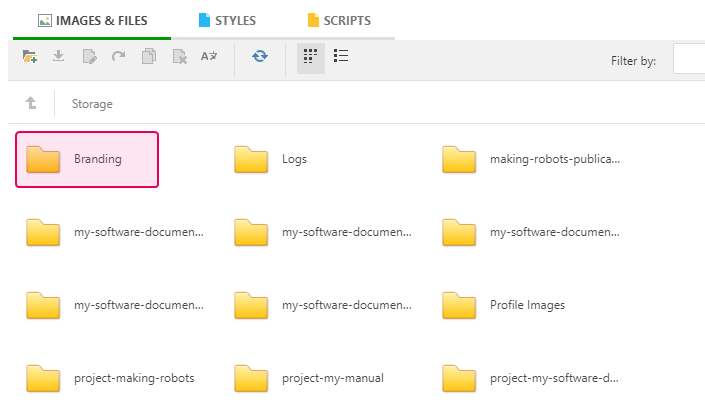This screenshot has height=408, width=705.
Task: Click the copy file icon
Action: coord(149,56)
